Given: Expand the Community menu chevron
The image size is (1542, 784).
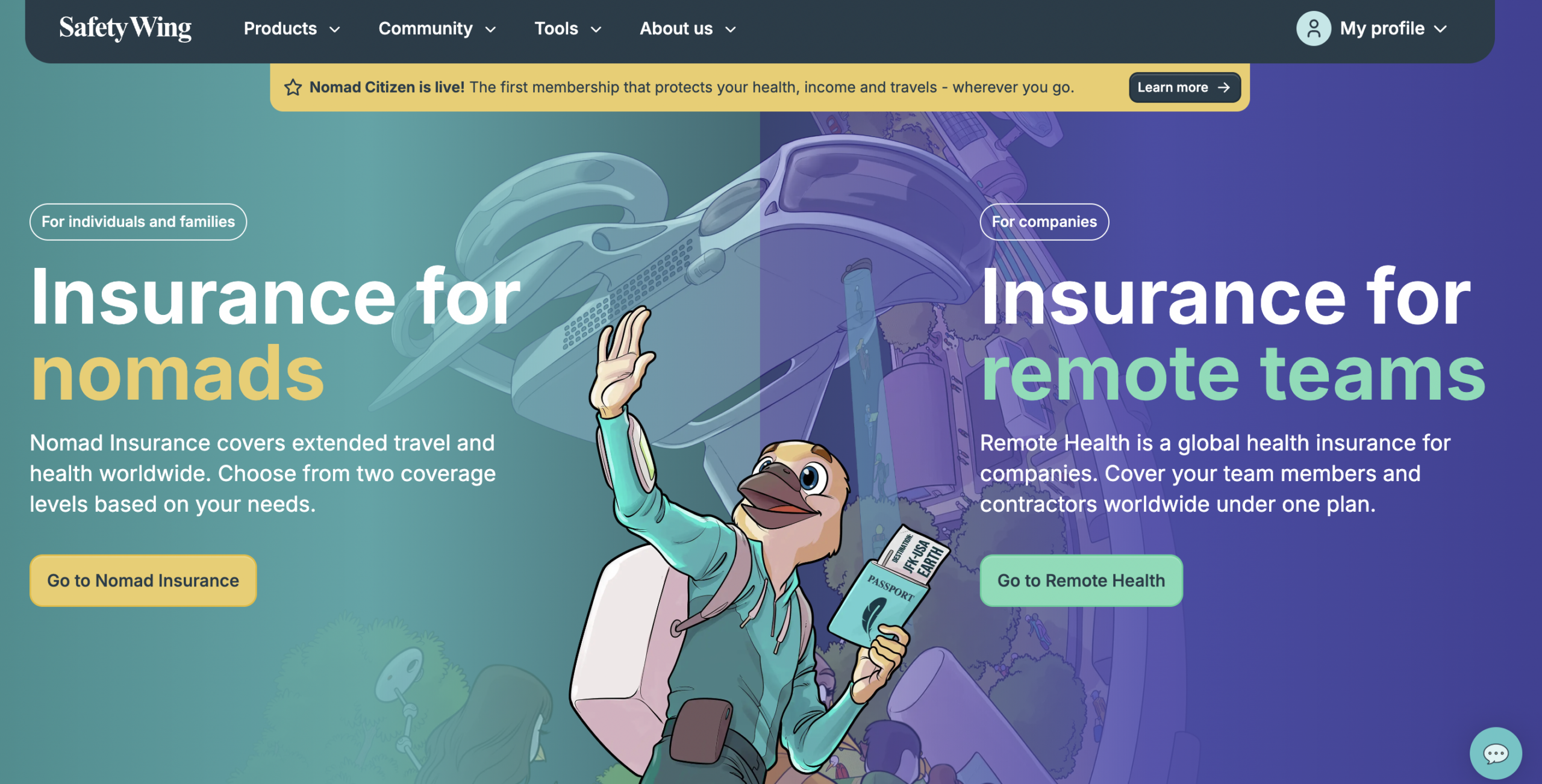Looking at the screenshot, I should (x=490, y=29).
